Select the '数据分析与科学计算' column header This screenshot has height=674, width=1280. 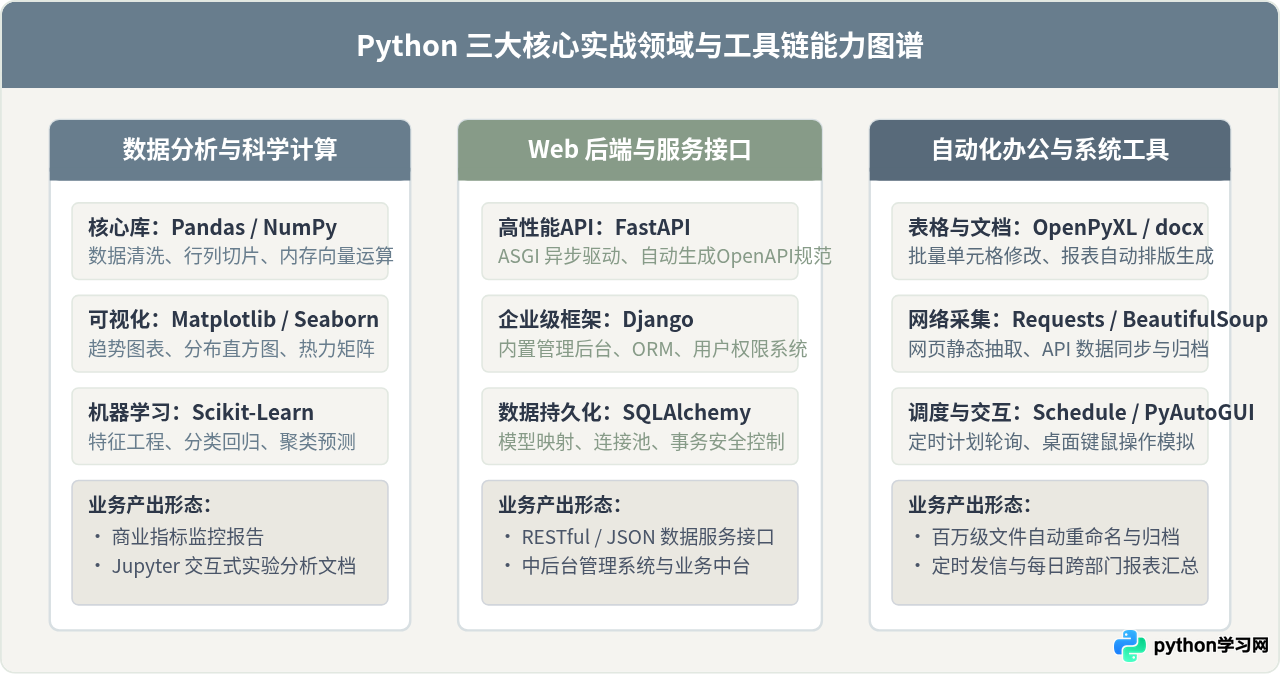coord(230,150)
